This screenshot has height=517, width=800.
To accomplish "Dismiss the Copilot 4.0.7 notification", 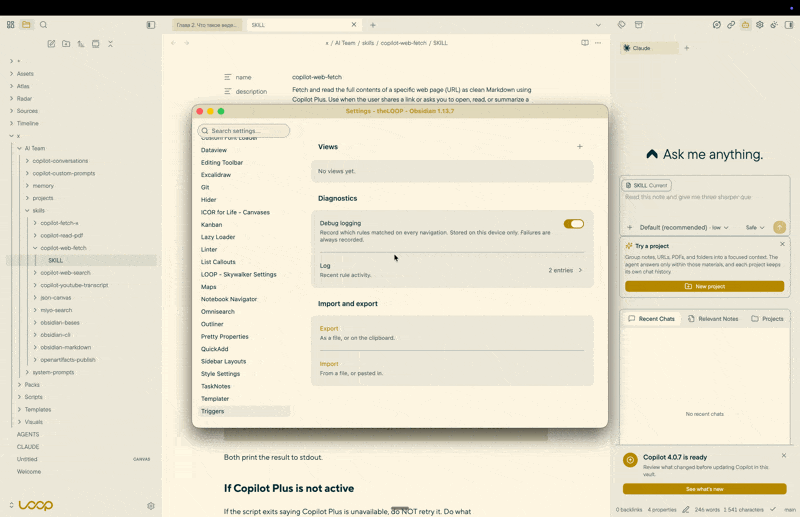I will click(784, 455).
